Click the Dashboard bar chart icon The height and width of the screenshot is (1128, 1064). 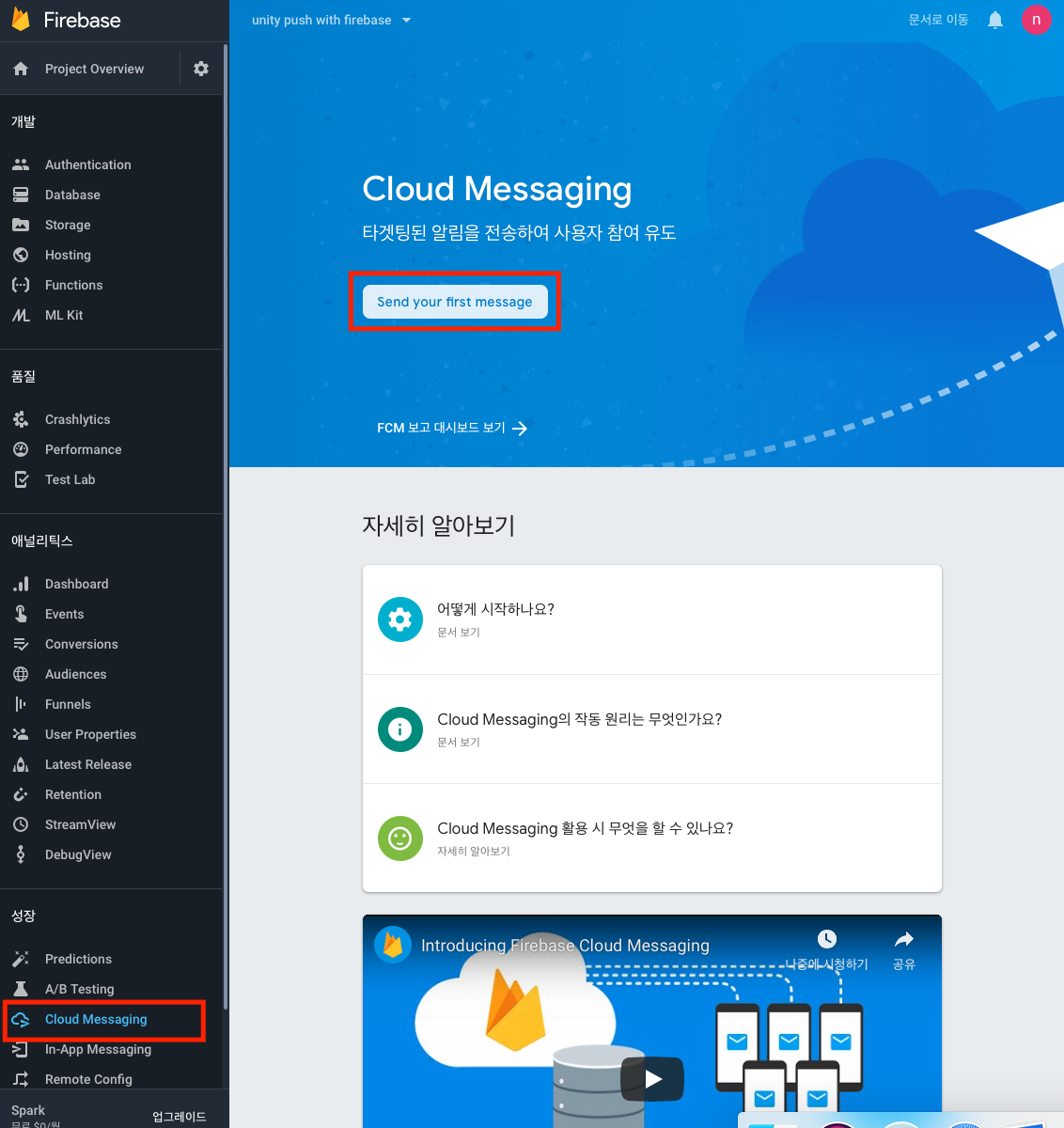pos(21,584)
